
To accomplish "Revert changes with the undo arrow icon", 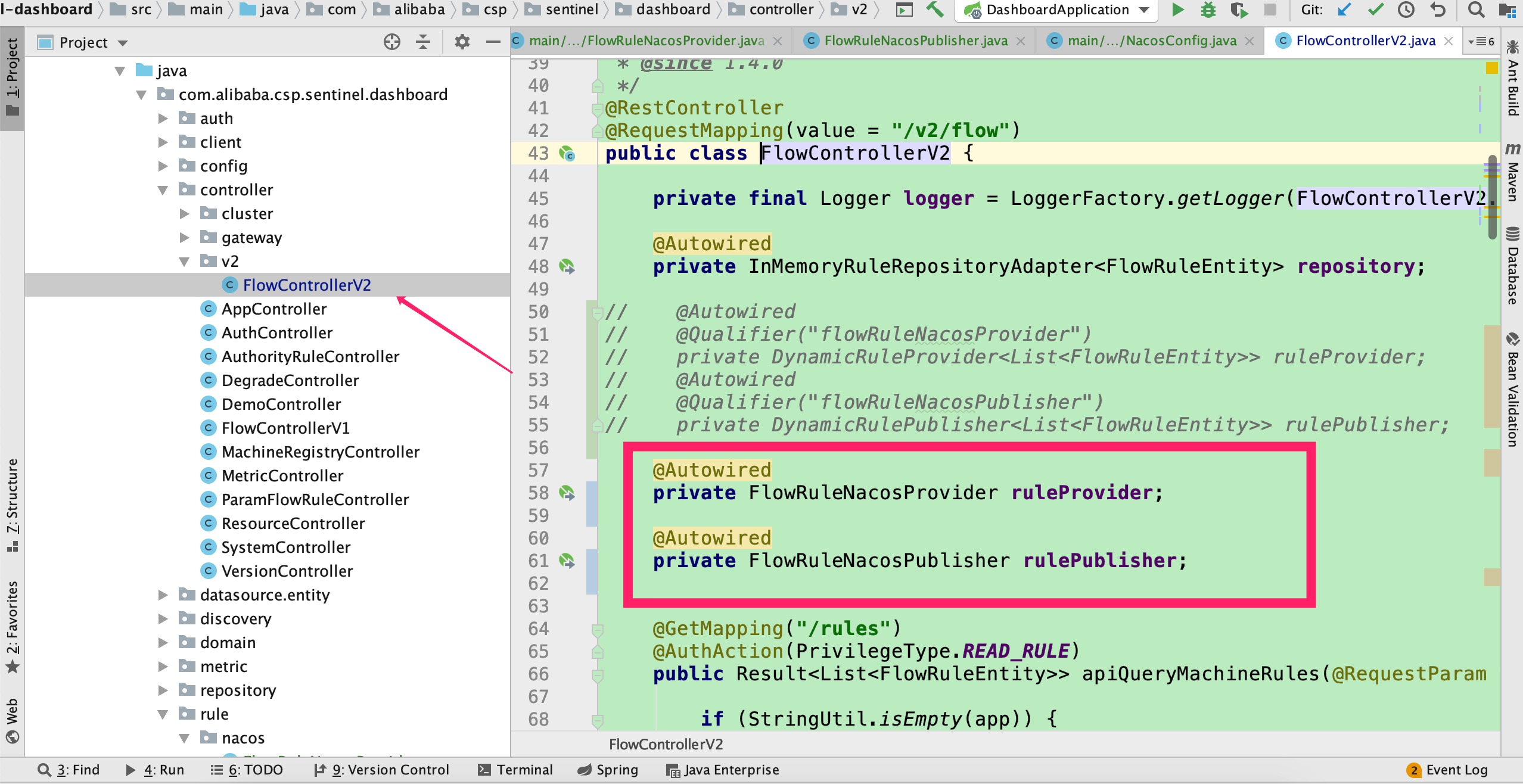I will coord(1438,10).
